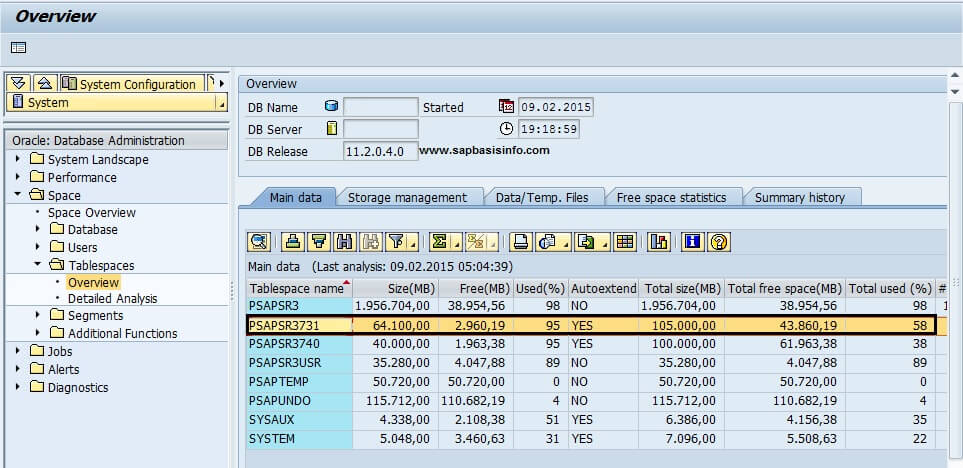Open Find using the binoculars icon

click(x=345, y=242)
